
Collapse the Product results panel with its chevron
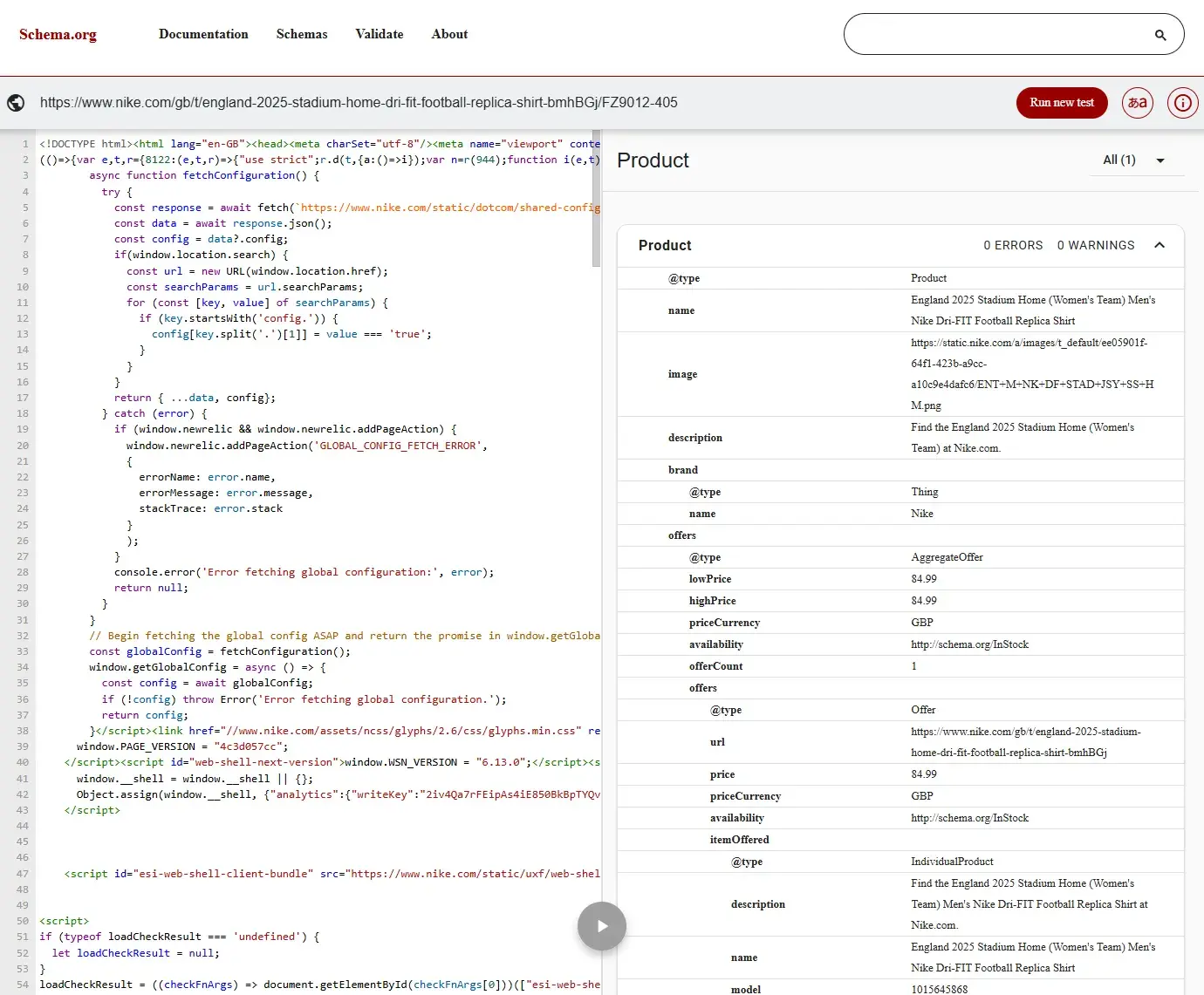(x=1160, y=245)
